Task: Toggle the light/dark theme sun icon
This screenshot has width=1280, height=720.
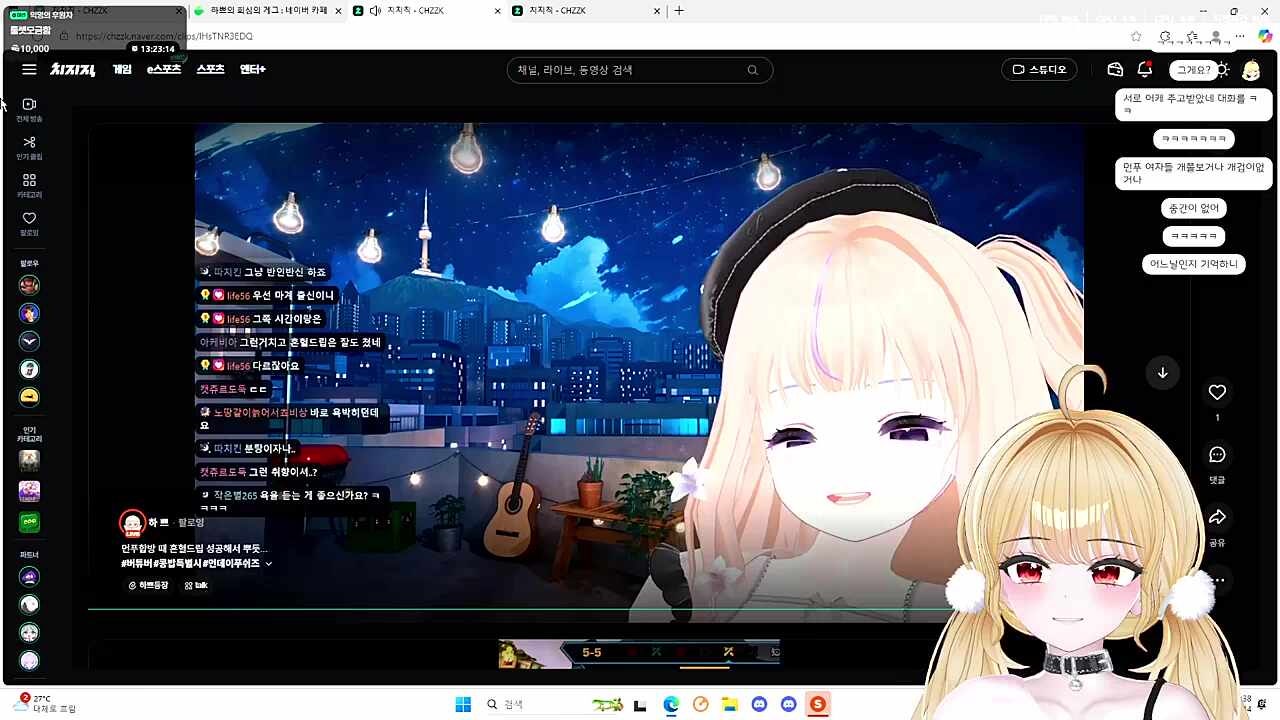Action: pos(1222,70)
